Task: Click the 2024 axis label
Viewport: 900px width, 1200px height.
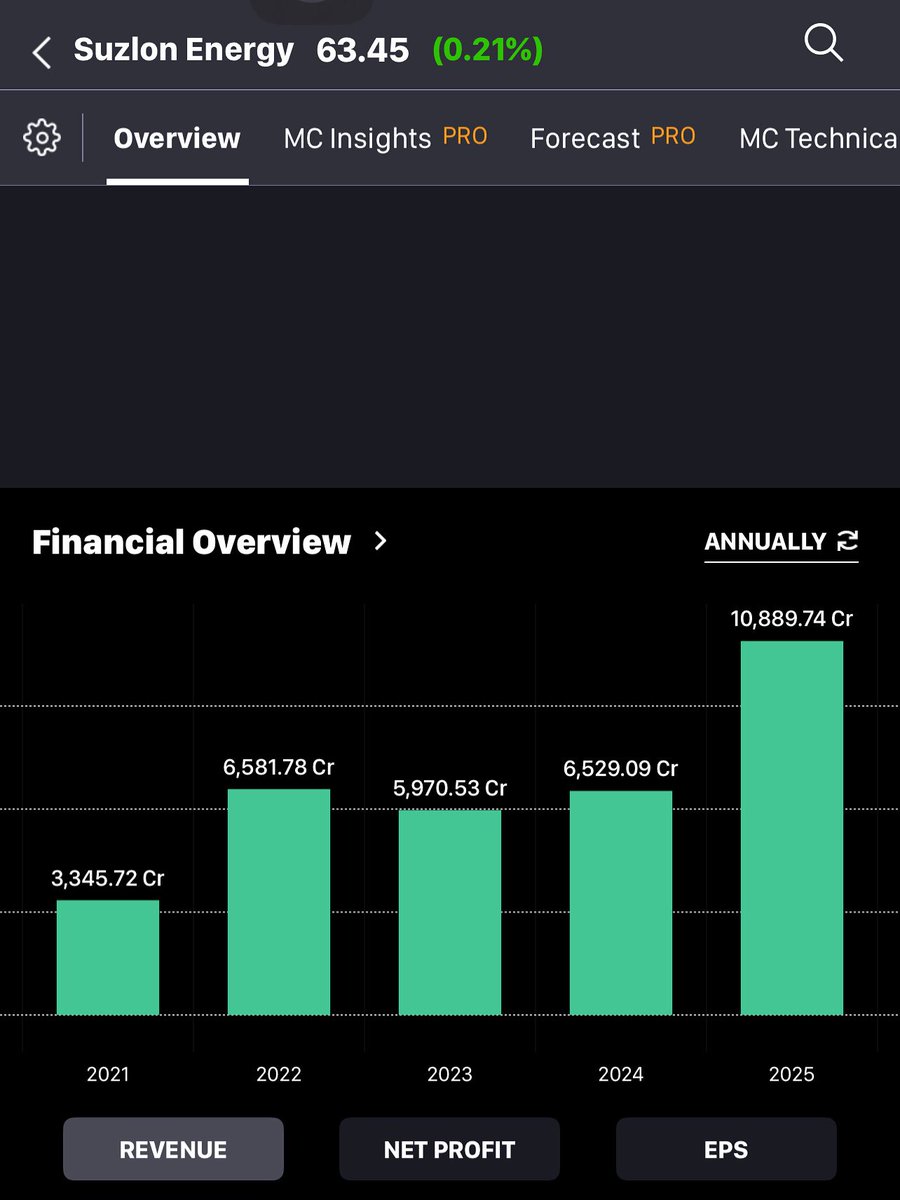Action: (x=621, y=1074)
